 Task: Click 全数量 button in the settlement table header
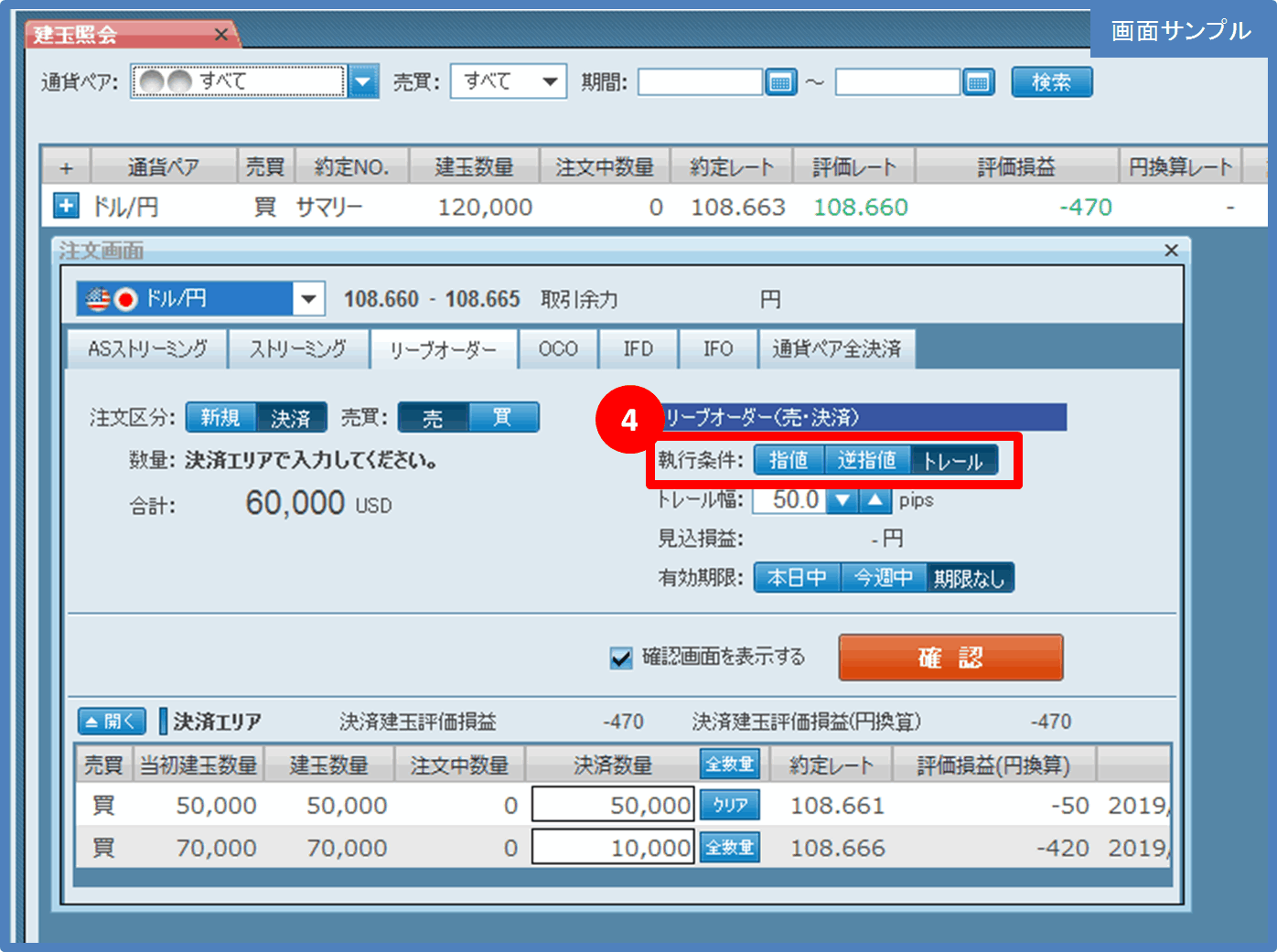[x=729, y=764]
